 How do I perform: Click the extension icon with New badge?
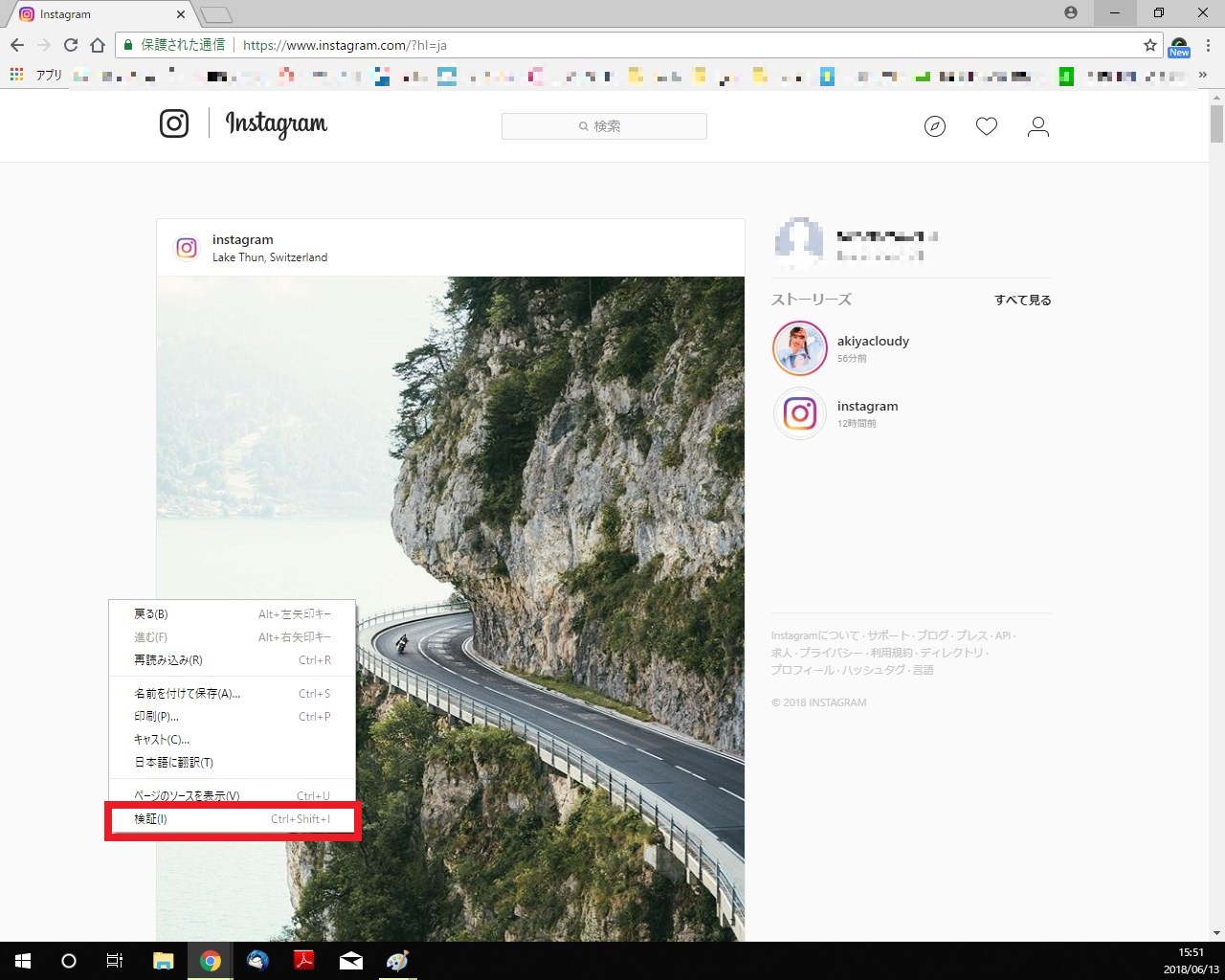pyautogui.click(x=1179, y=47)
